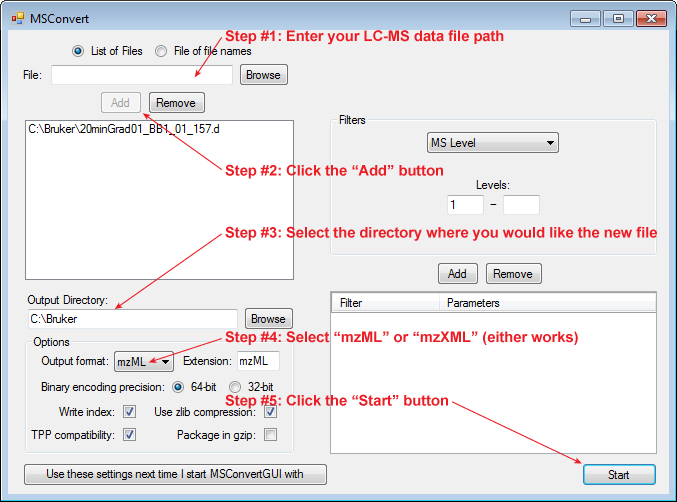Viewport: 677px width, 502px height.
Task: Click the upper Levels value field
Action: (521, 205)
